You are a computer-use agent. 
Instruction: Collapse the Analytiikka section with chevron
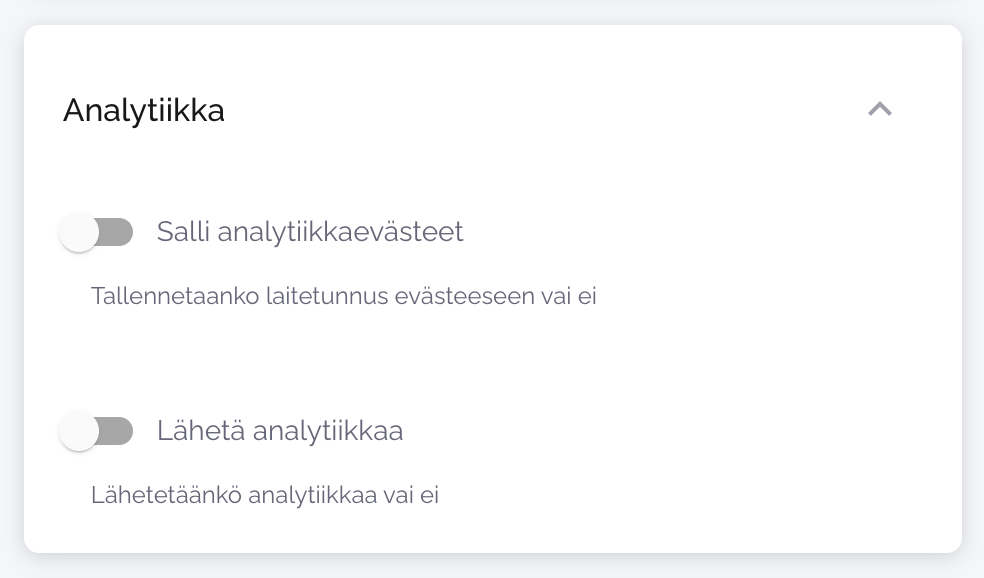879,110
